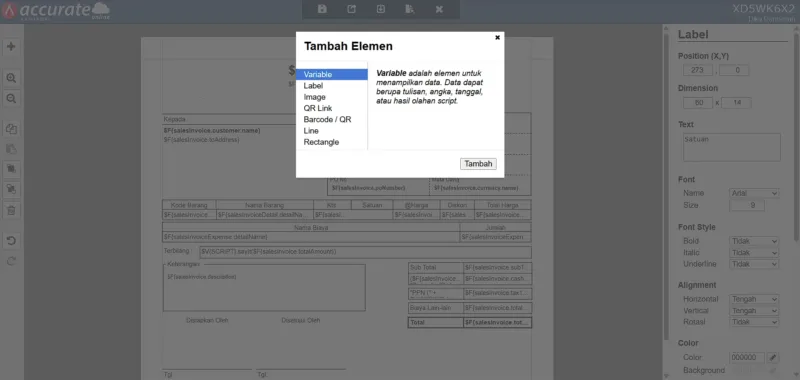Click the Font Size input field
Viewport: 800px width, 380px height.
(747, 206)
